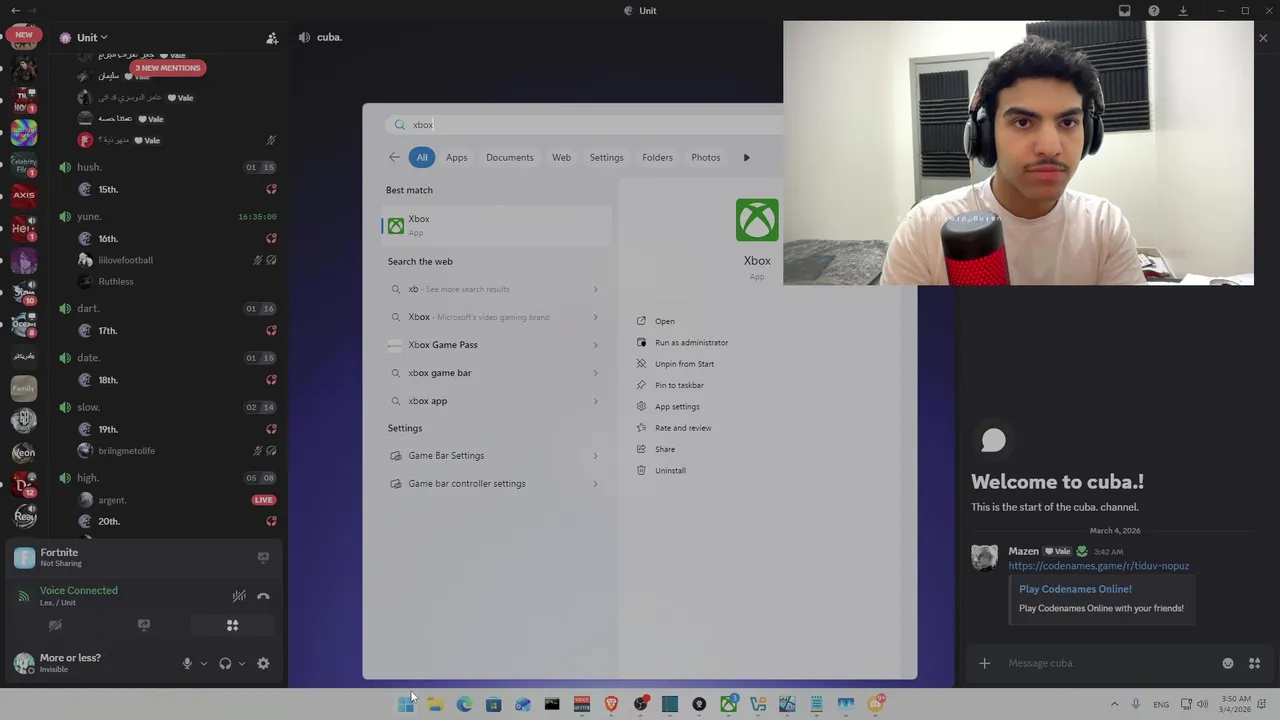Screen dimensions: 1280x720
Task: Show more search filter tabs arrow
Action: point(746,157)
